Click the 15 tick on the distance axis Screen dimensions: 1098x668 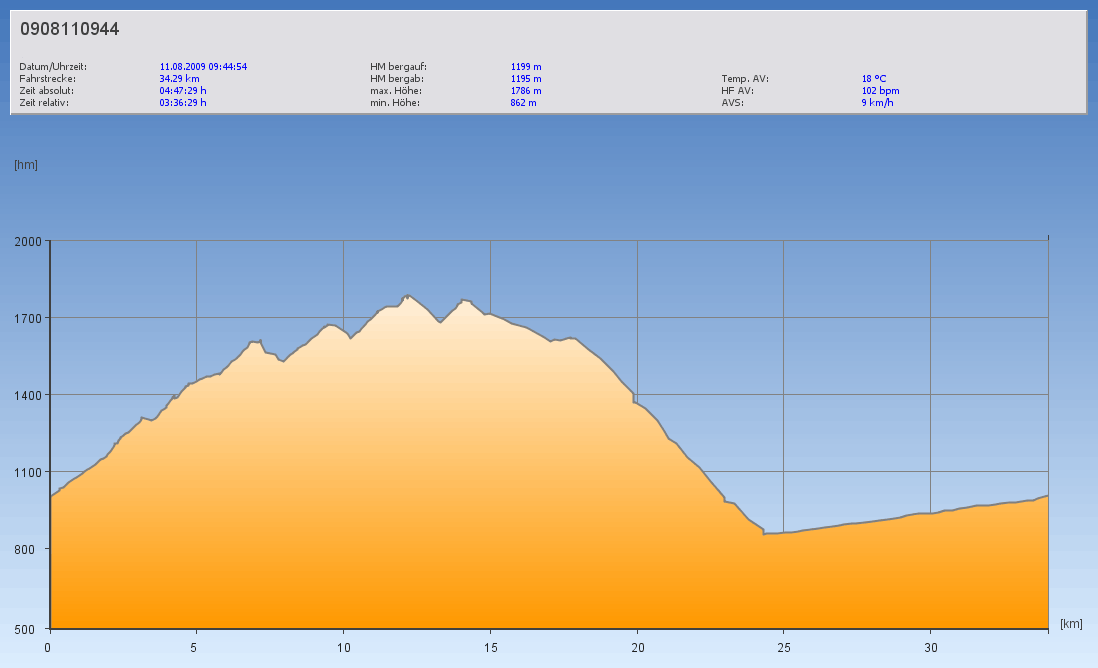pyautogui.click(x=490, y=647)
